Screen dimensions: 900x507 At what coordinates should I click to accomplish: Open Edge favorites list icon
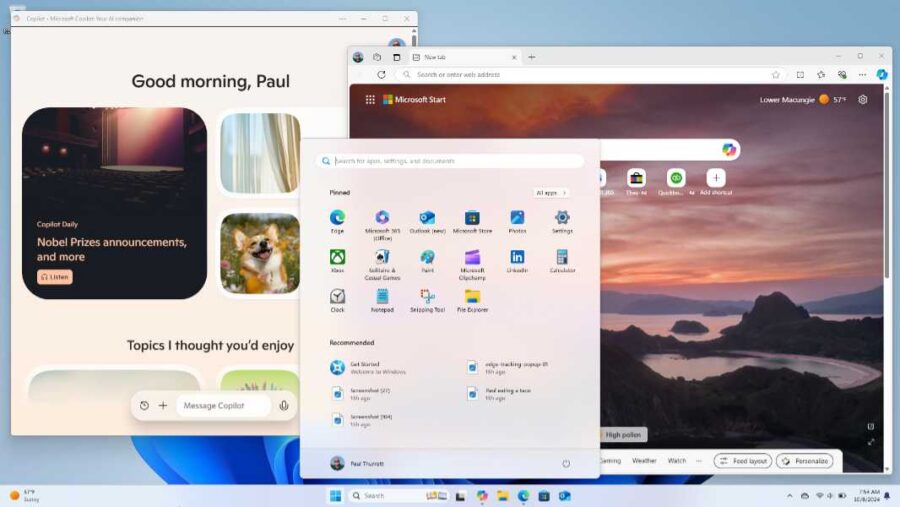(821, 75)
